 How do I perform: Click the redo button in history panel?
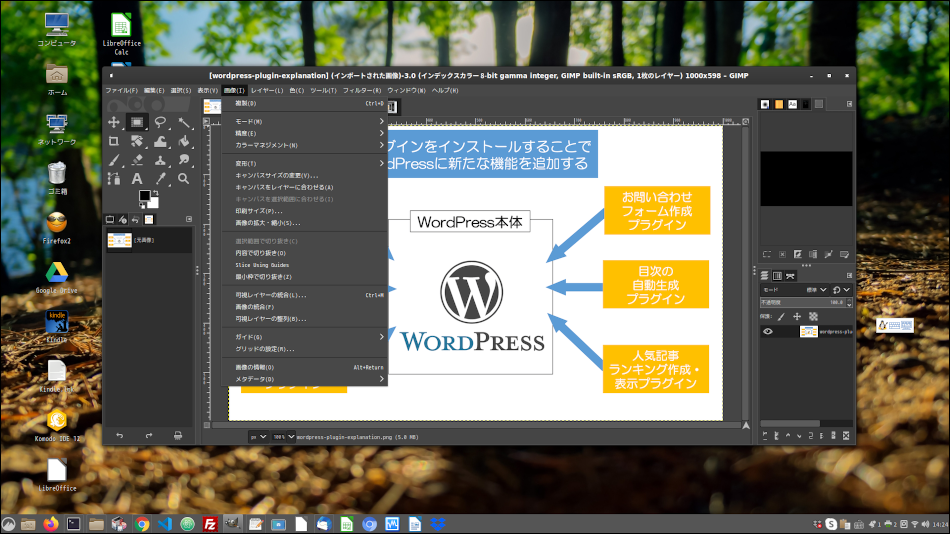coord(148,436)
